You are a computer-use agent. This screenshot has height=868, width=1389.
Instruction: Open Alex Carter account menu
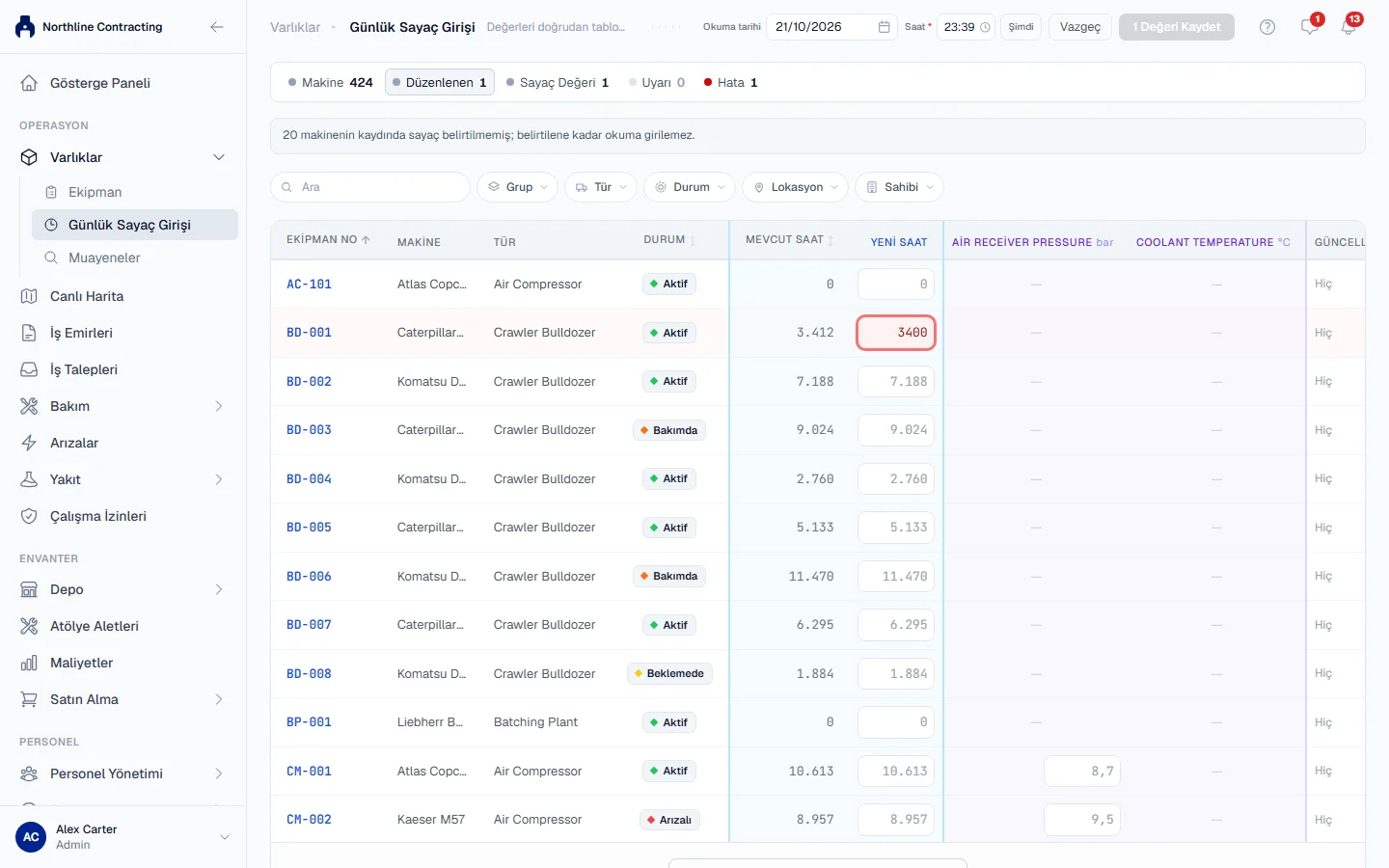tap(123, 836)
